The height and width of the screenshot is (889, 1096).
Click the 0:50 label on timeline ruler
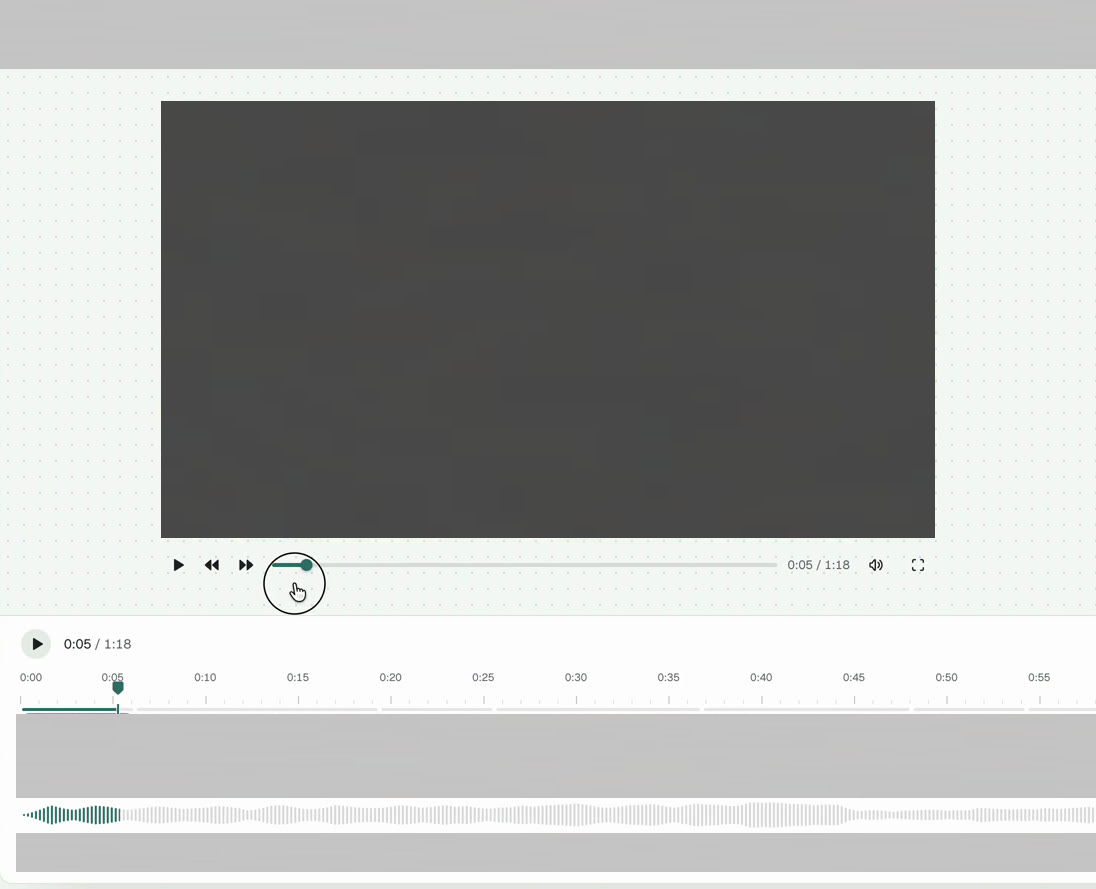(946, 677)
